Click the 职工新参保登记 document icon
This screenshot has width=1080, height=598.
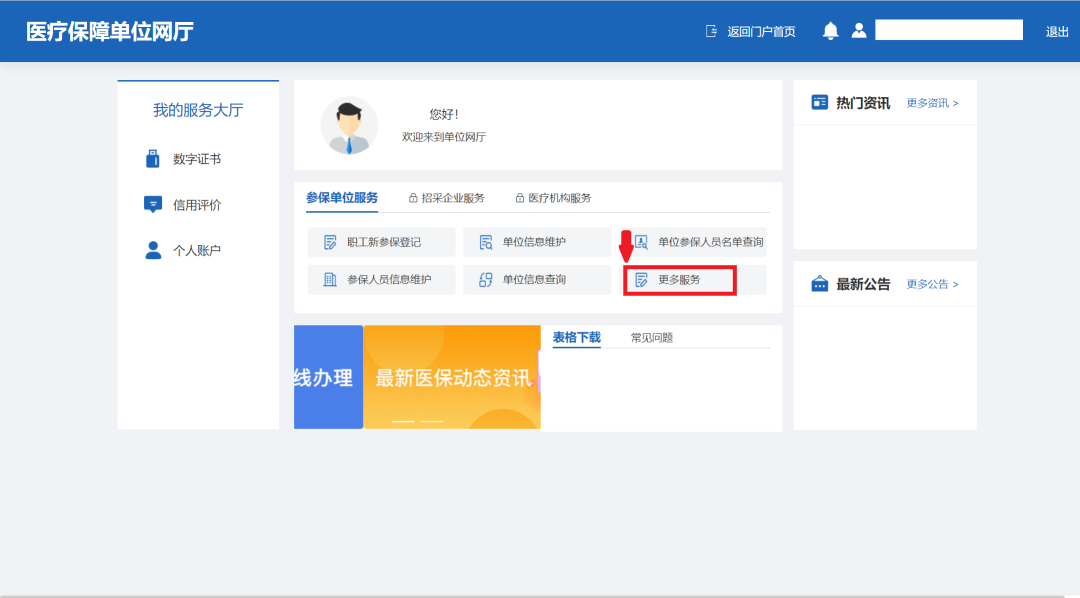[330, 242]
